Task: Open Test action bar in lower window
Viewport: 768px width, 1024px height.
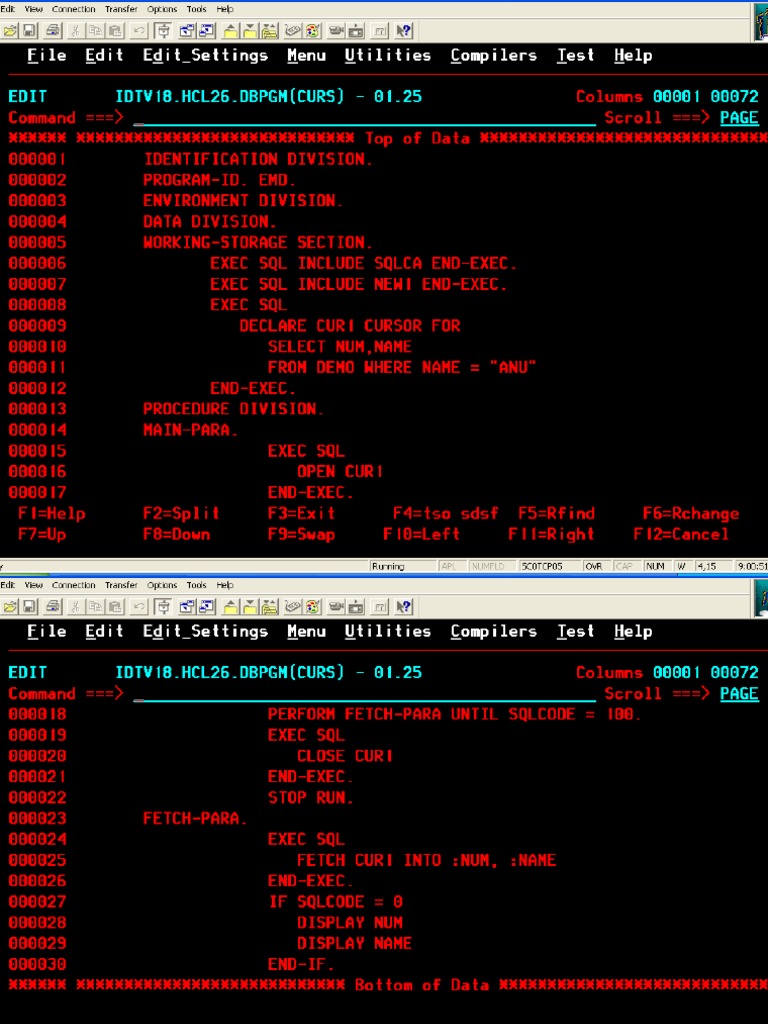Action: point(575,632)
